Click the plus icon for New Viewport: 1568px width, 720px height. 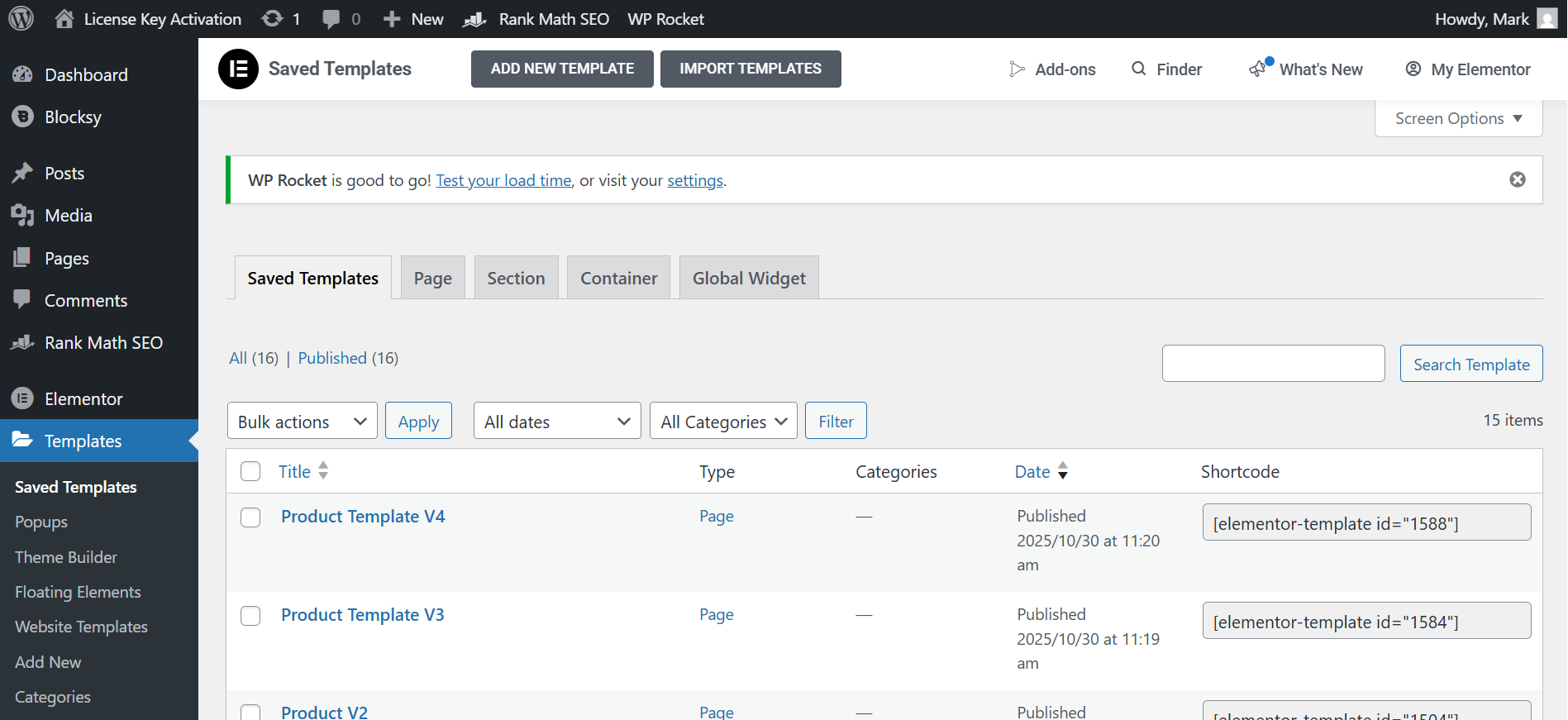392,19
